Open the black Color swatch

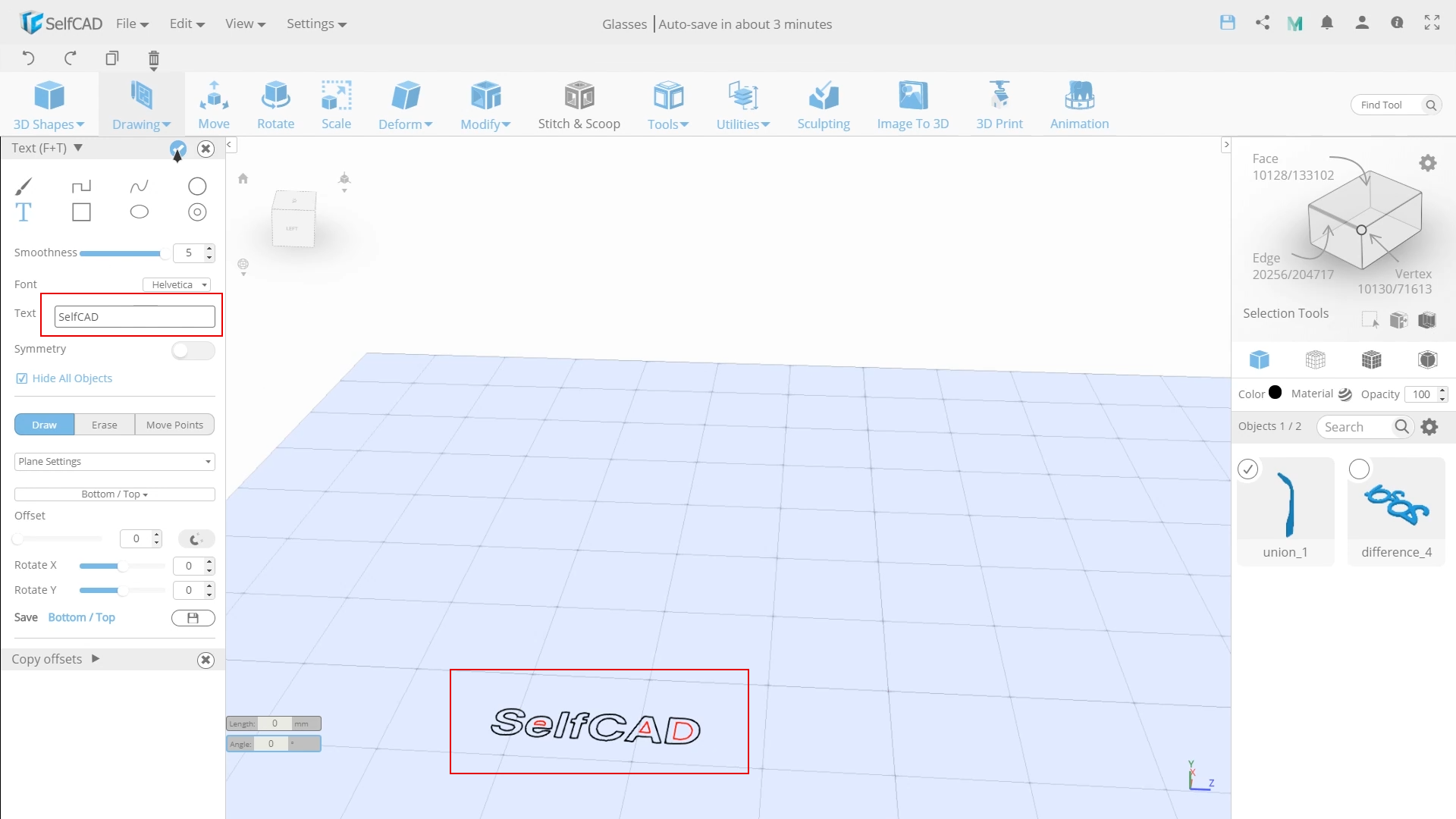pyautogui.click(x=1275, y=393)
